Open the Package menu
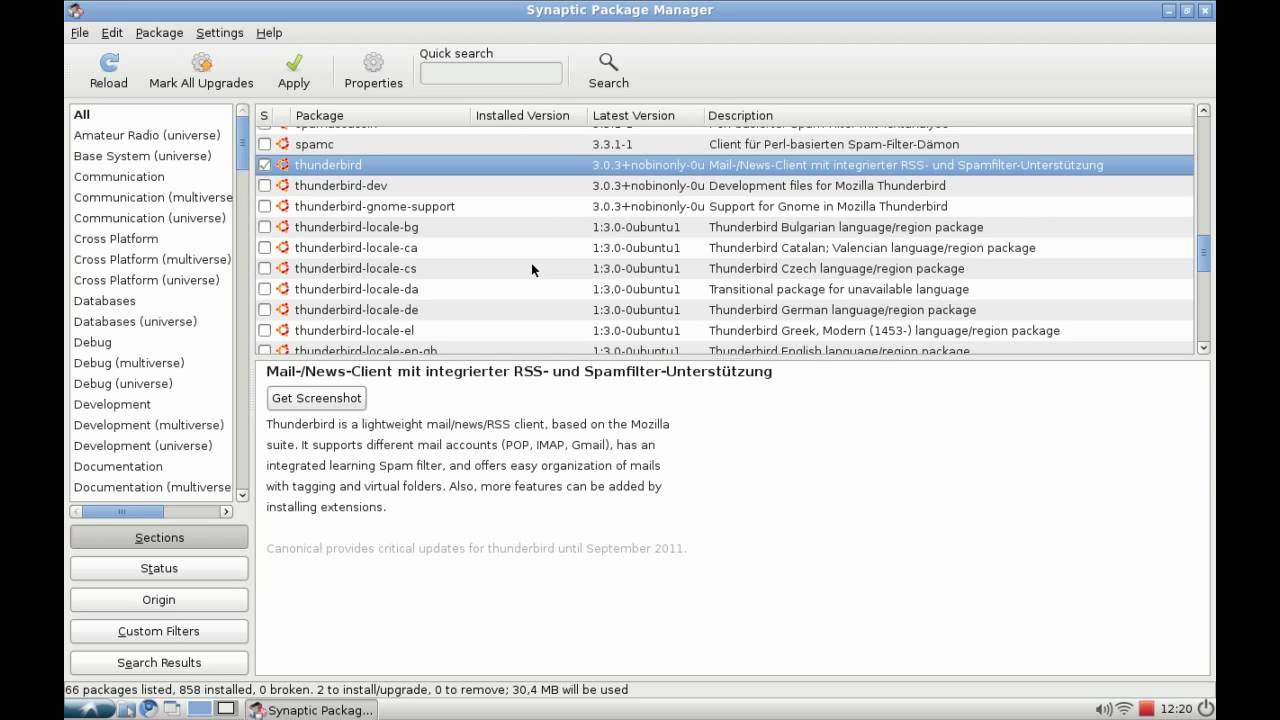 tap(159, 33)
